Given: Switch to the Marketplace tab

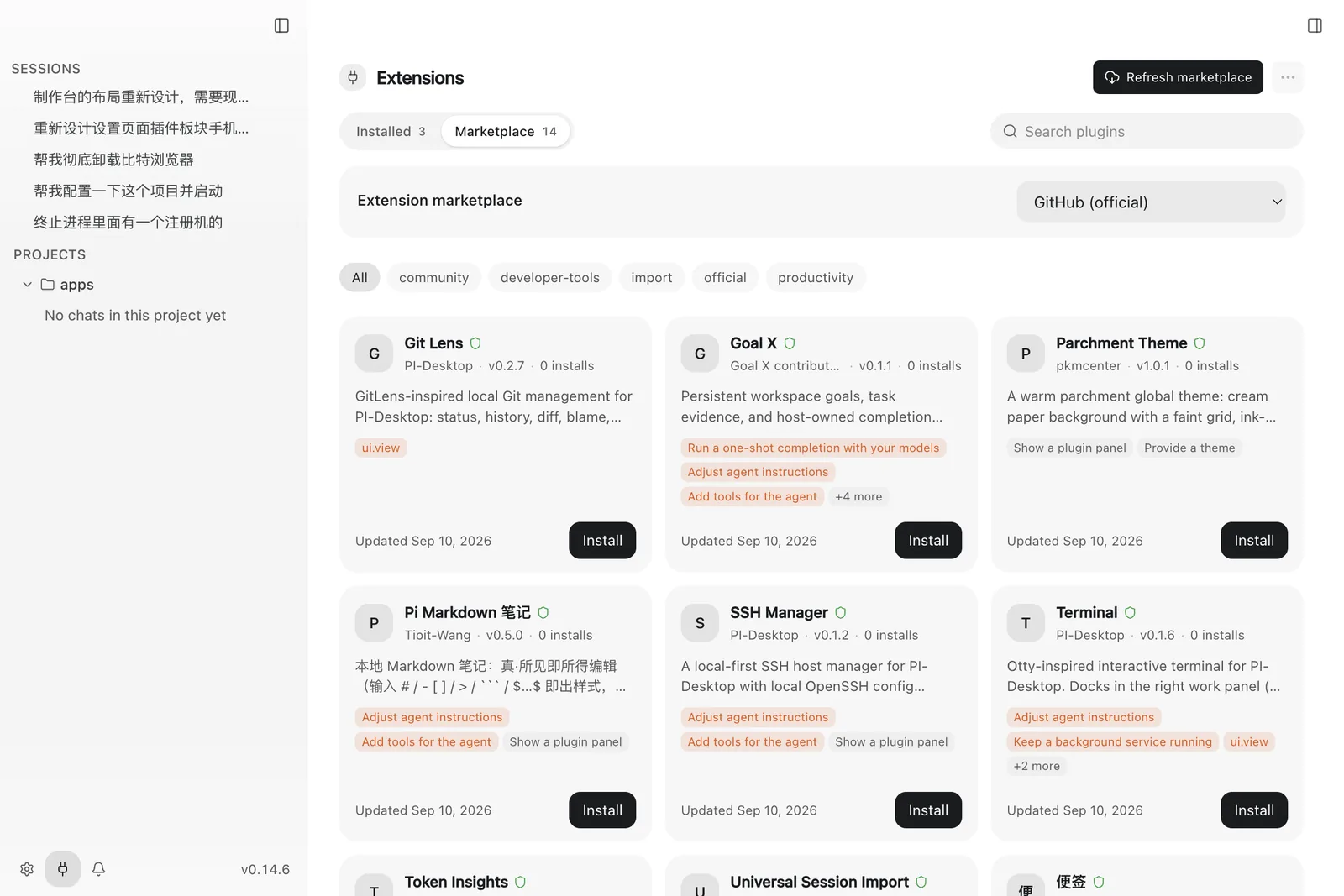Looking at the screenshot, I should pos(506,132).
